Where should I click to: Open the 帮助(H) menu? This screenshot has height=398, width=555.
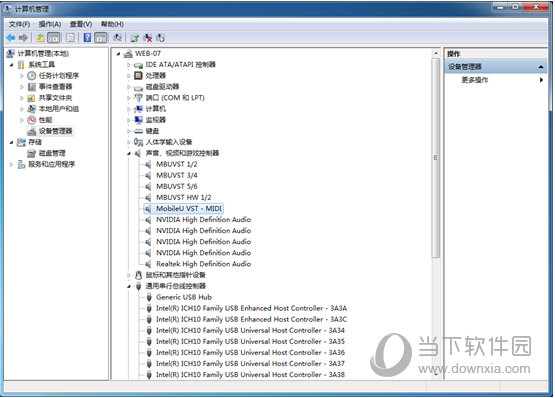pos(112,24)
